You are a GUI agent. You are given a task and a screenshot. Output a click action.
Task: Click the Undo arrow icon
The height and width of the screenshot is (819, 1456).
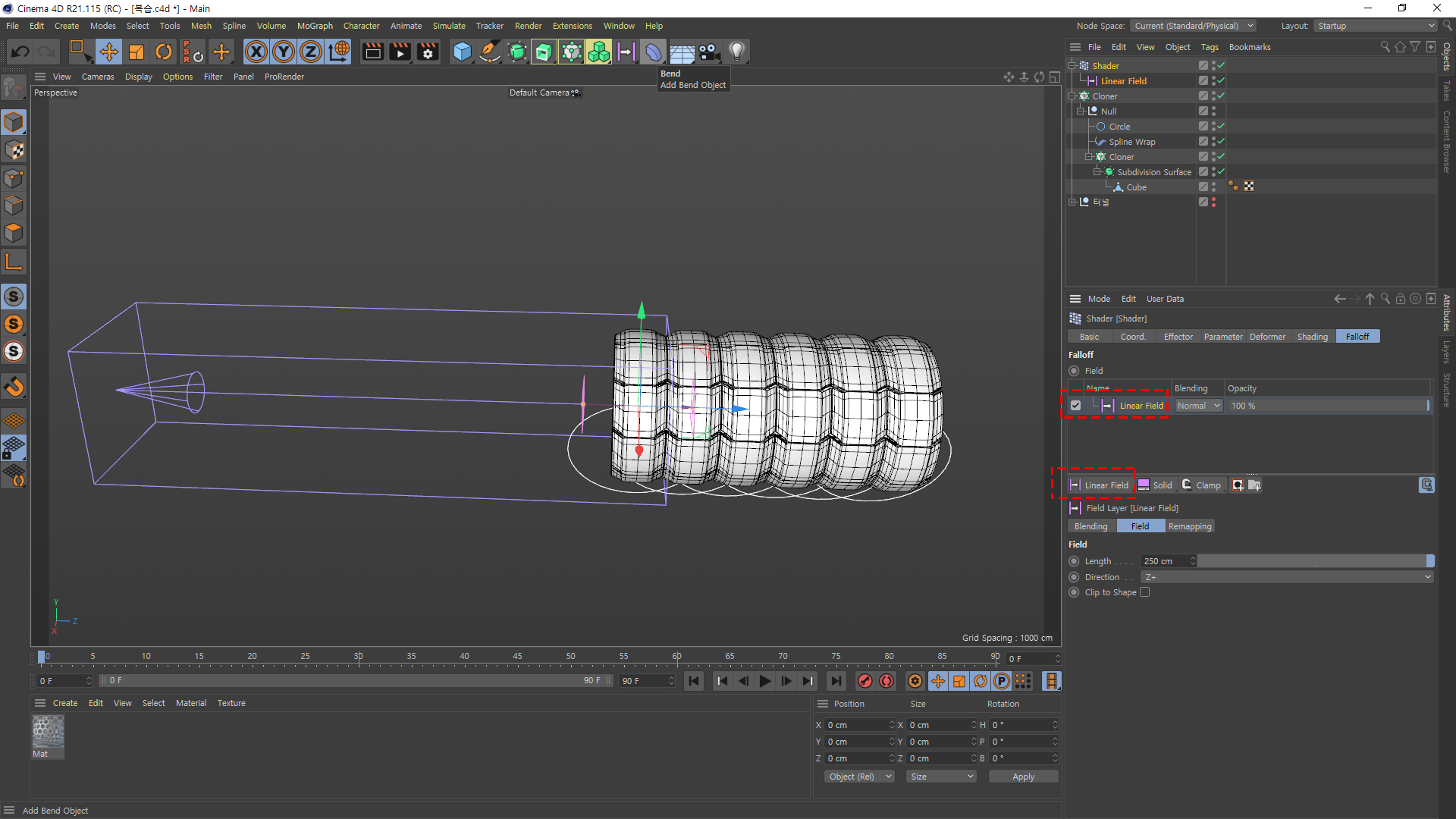tap(20, 52)
